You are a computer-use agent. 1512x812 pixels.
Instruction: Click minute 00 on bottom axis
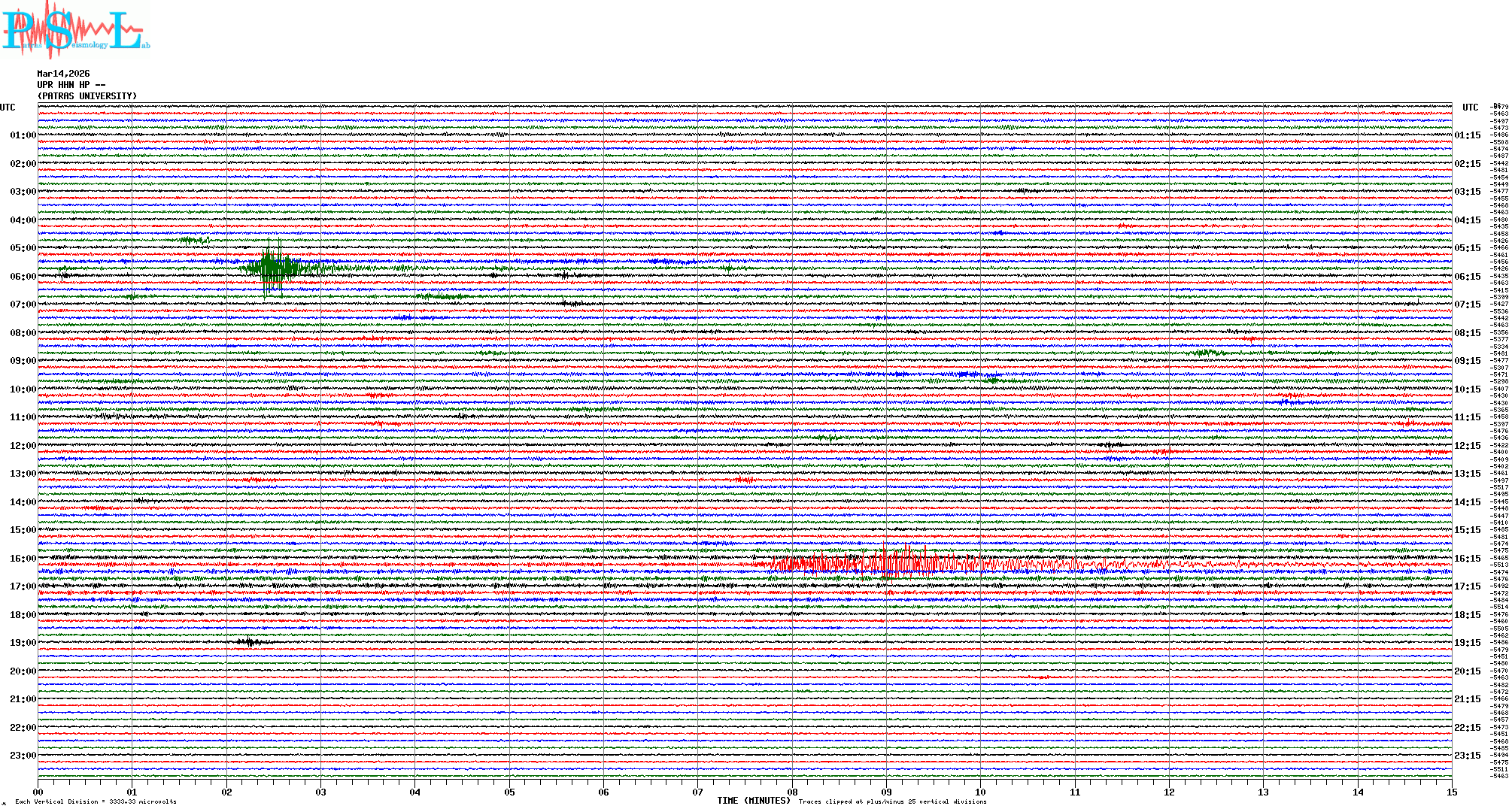[38, 792]
